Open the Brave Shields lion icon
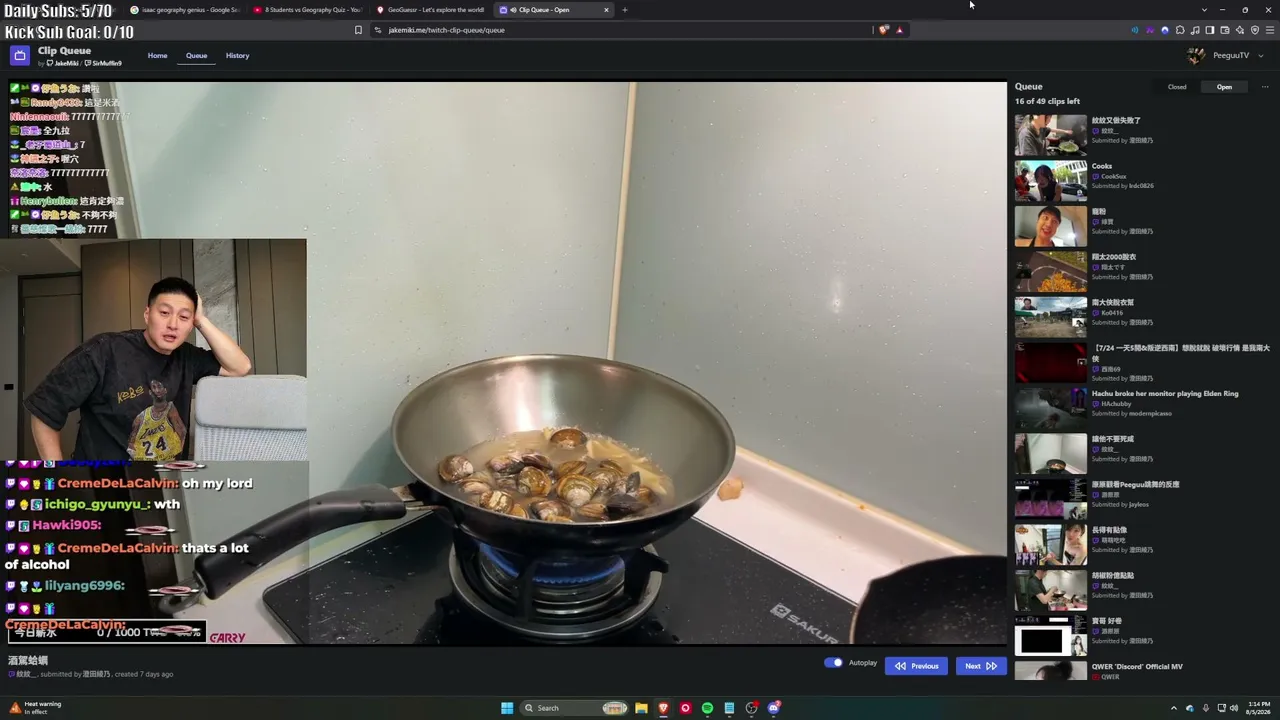Viewport: 1280px width, 720px height. pos(884,30)
